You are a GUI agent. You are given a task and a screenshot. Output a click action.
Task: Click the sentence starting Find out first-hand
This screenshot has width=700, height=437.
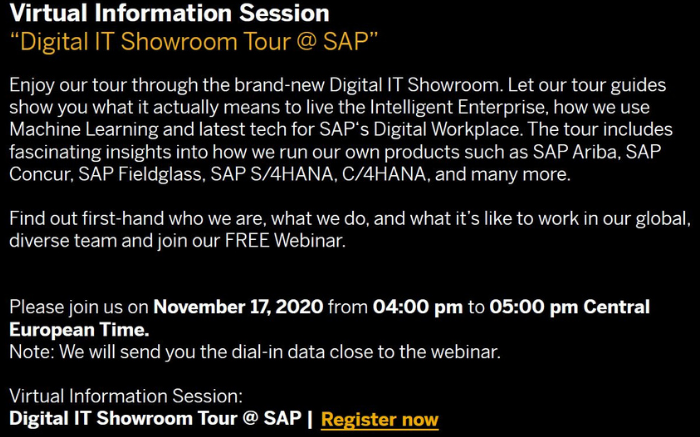350,230
